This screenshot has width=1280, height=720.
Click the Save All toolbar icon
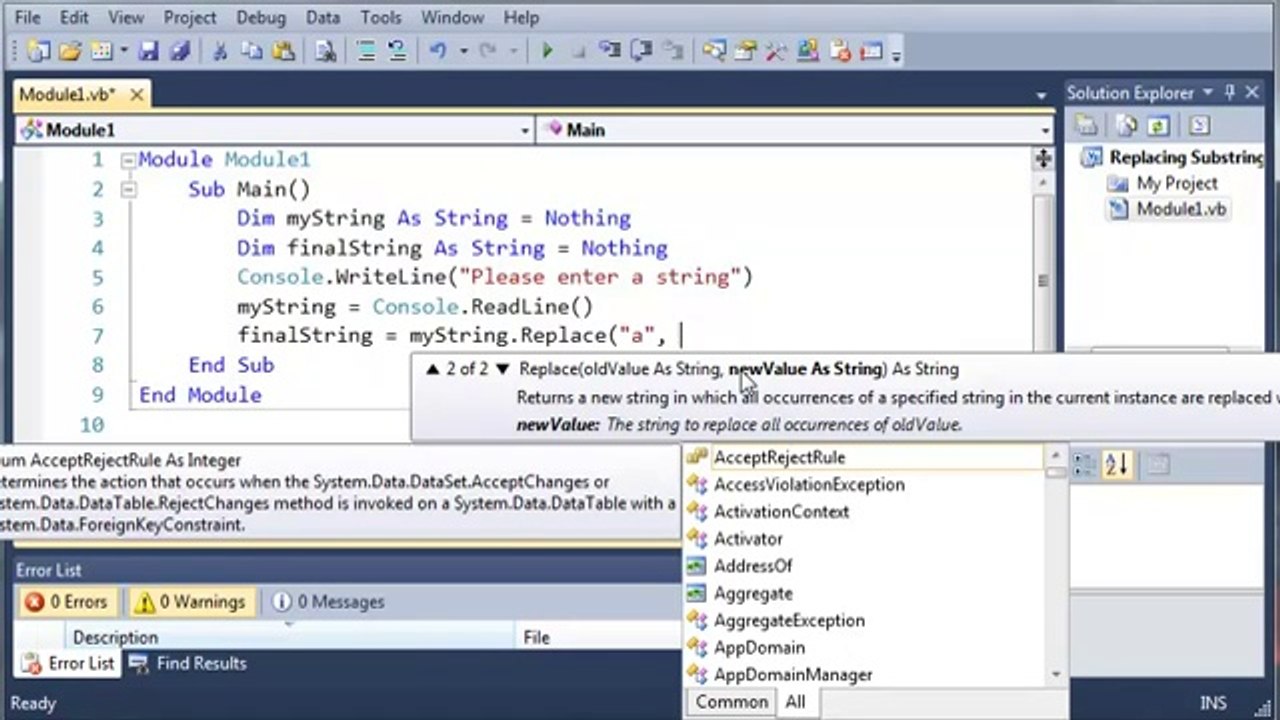(179, 51)
